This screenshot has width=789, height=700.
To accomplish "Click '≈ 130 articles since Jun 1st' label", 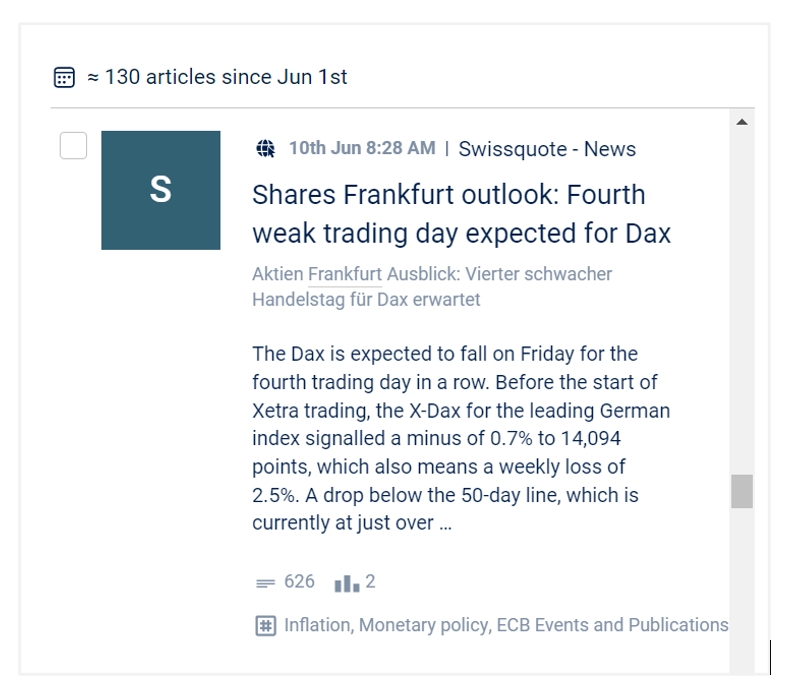I will point(217,77).
